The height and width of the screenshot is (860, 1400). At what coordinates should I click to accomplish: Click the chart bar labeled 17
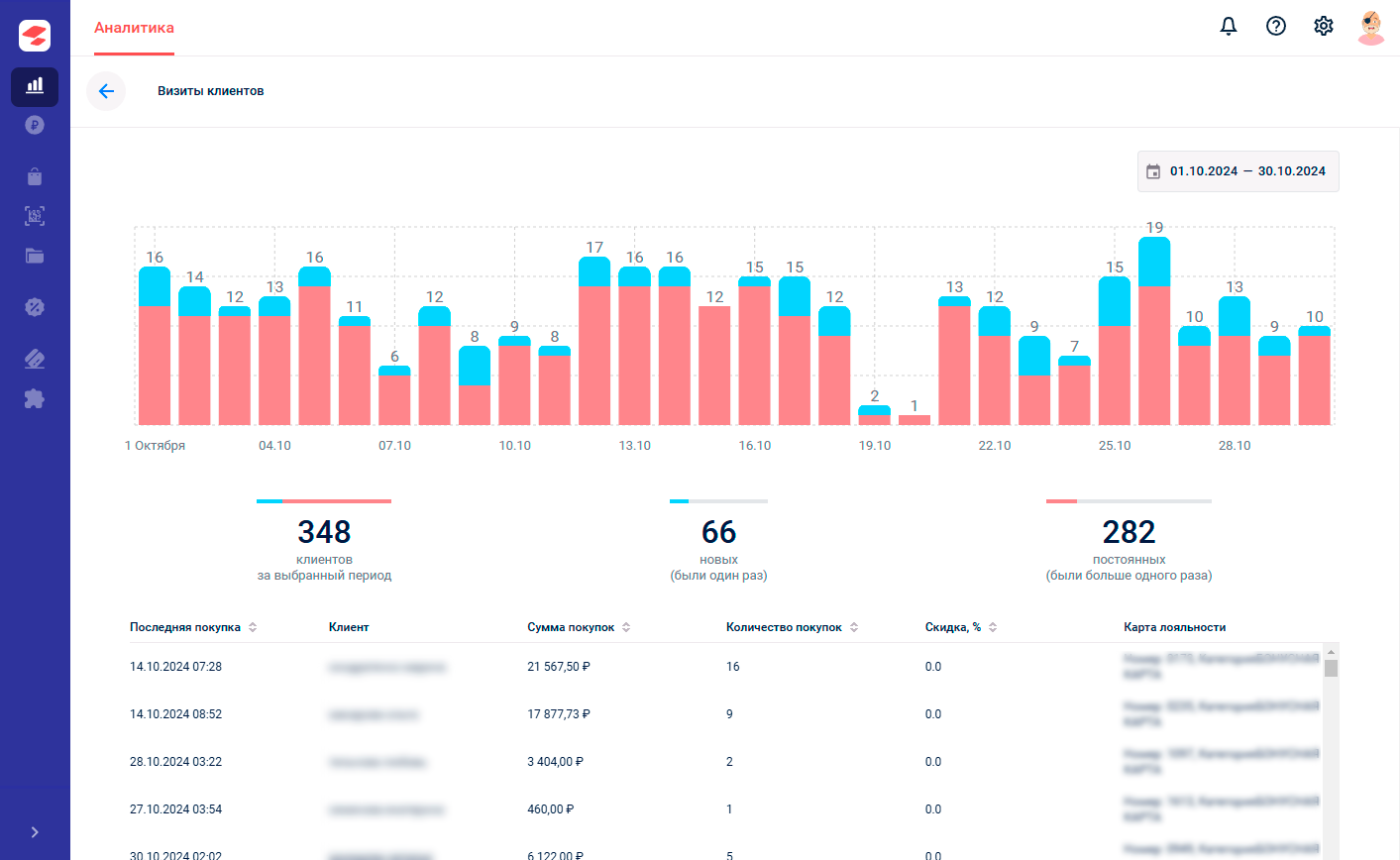[x=594, y=341]
